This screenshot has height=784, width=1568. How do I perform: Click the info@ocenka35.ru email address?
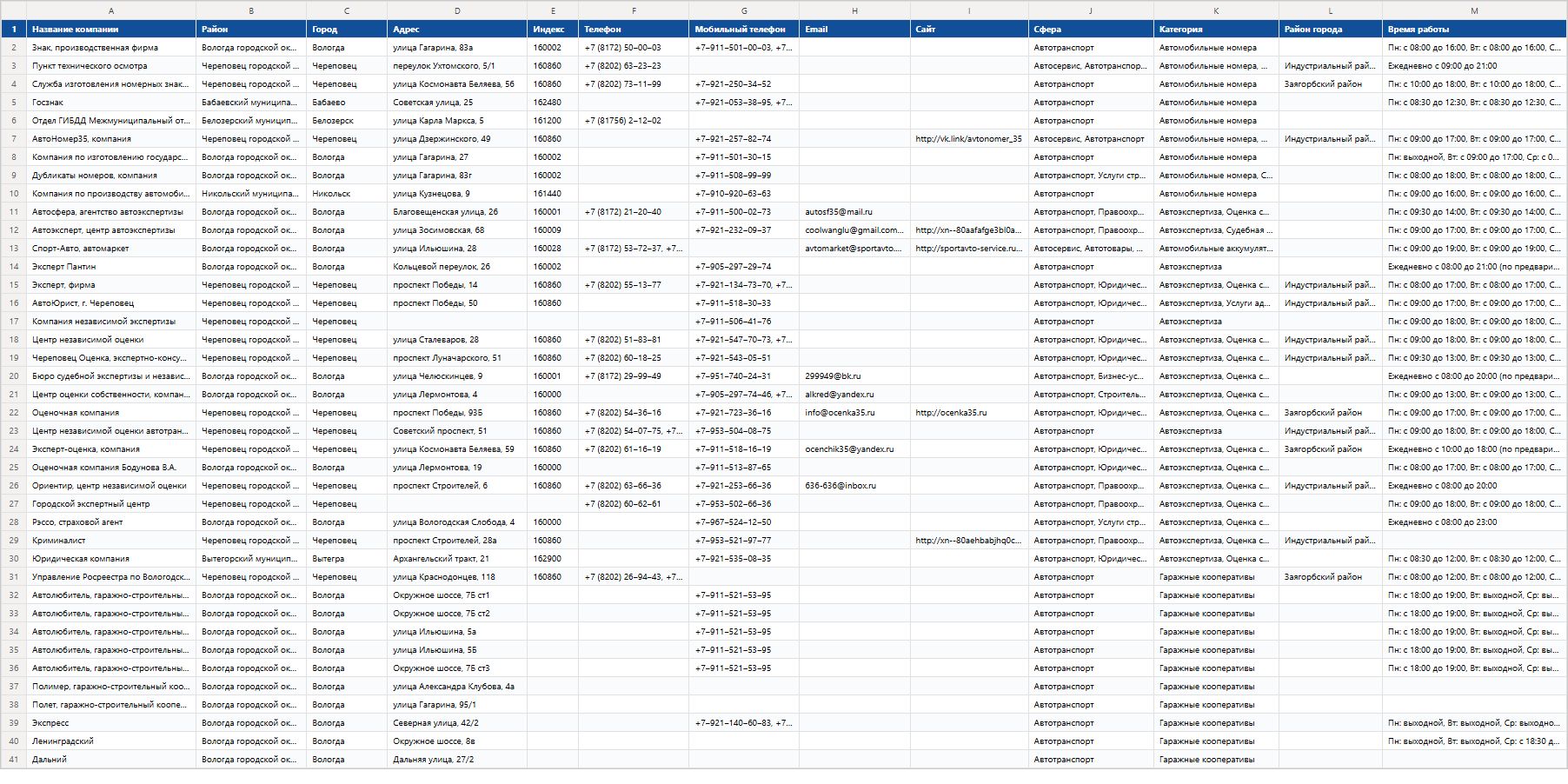(840, 413)
